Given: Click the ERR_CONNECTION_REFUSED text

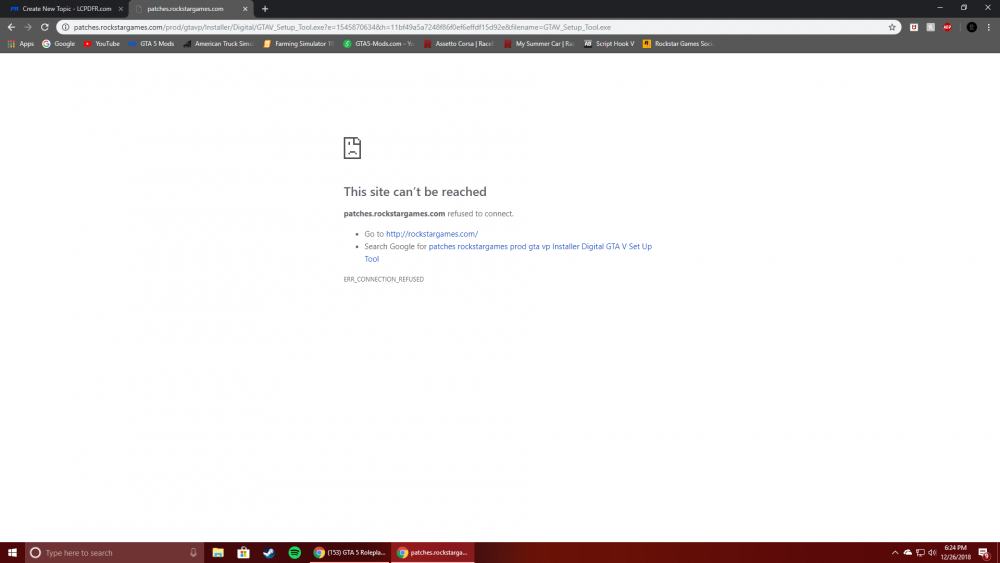Looking at the screenshot, I should (x=383, y=279).
